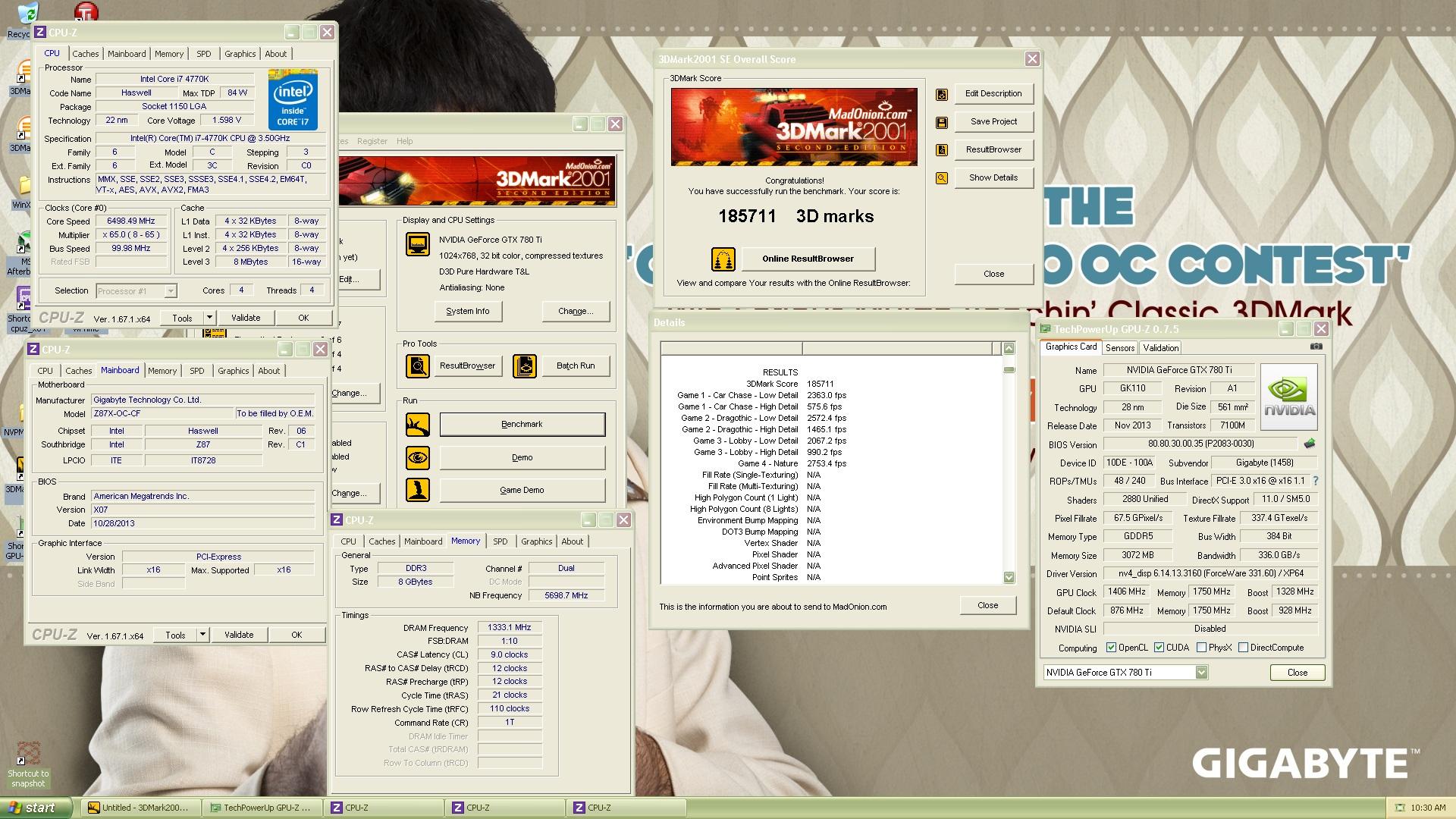Click the Edit Description notepad icon
The width and height of the screenshot is (1456, 819).
coord(942,95)
